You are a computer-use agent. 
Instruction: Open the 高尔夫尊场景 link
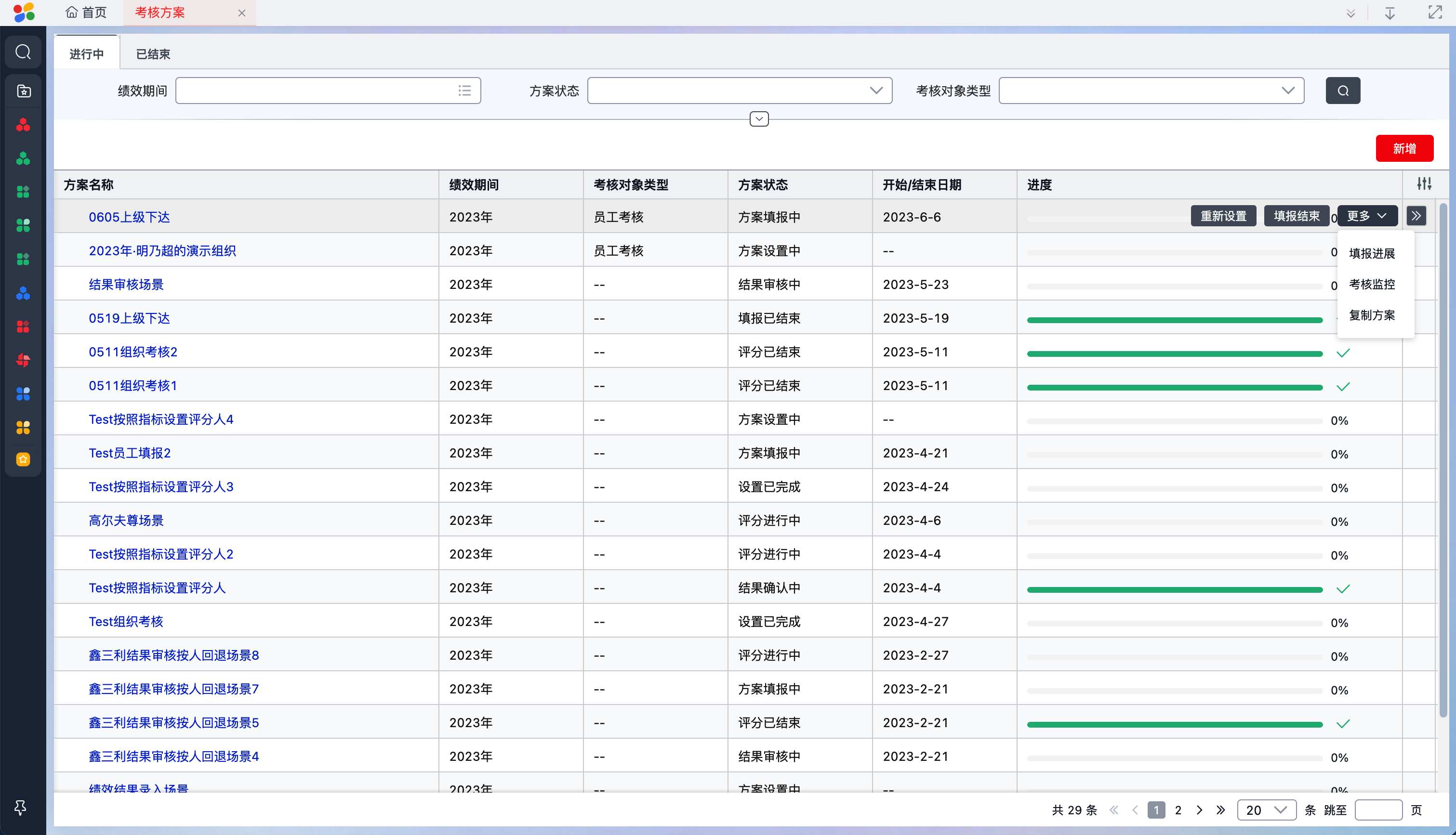pos(126,521)
